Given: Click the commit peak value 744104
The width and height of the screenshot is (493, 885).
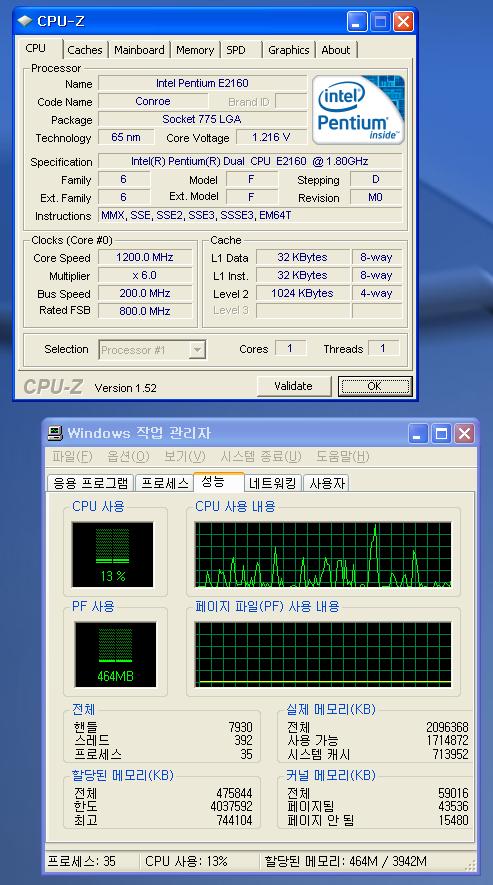Looking at the screenshot, I should click(x=234, y=820).
